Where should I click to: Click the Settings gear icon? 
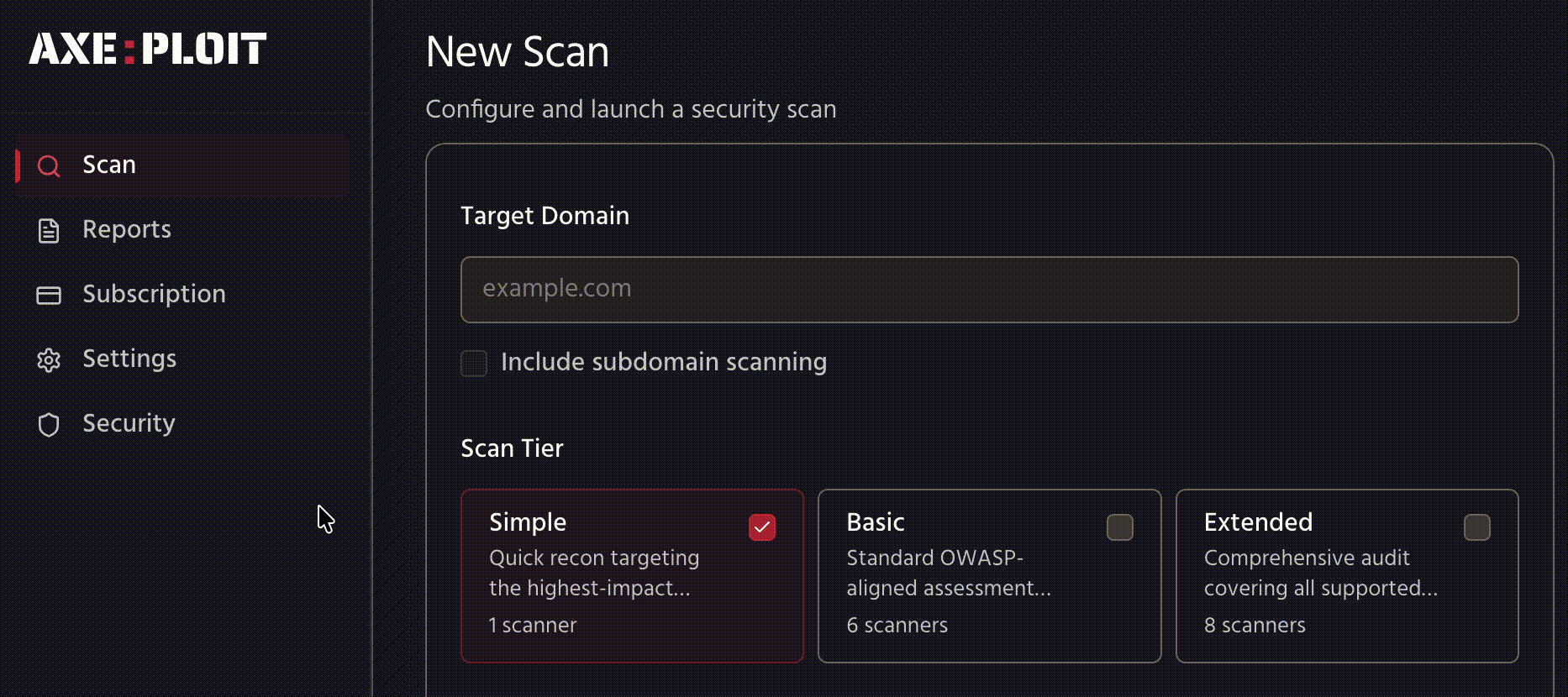click(49, 359)
